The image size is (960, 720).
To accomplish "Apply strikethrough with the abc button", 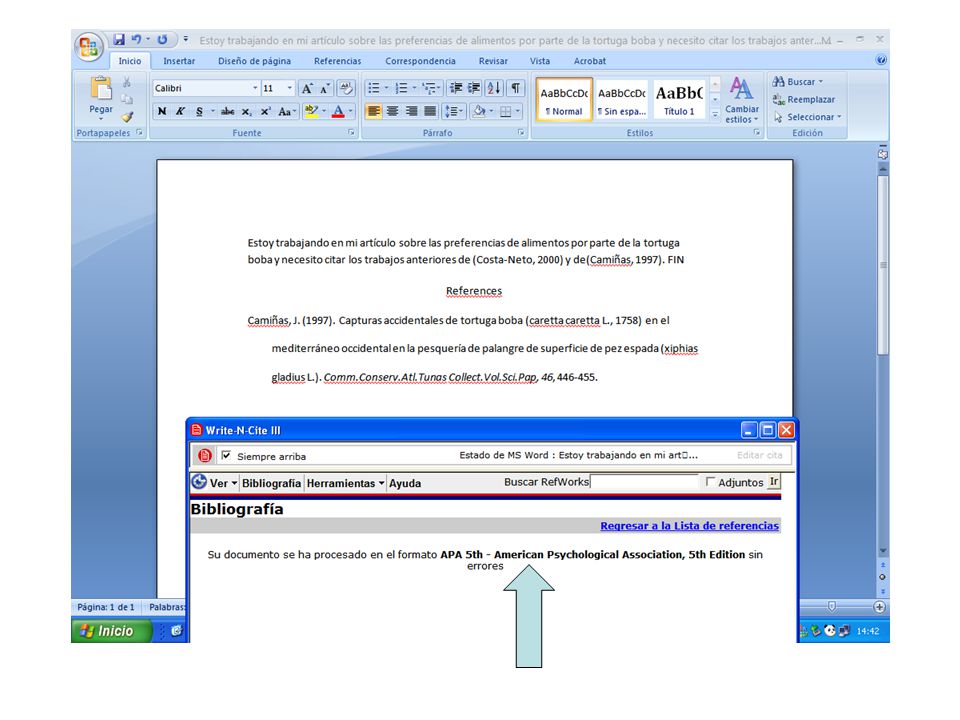I will (x=228, y=111).
